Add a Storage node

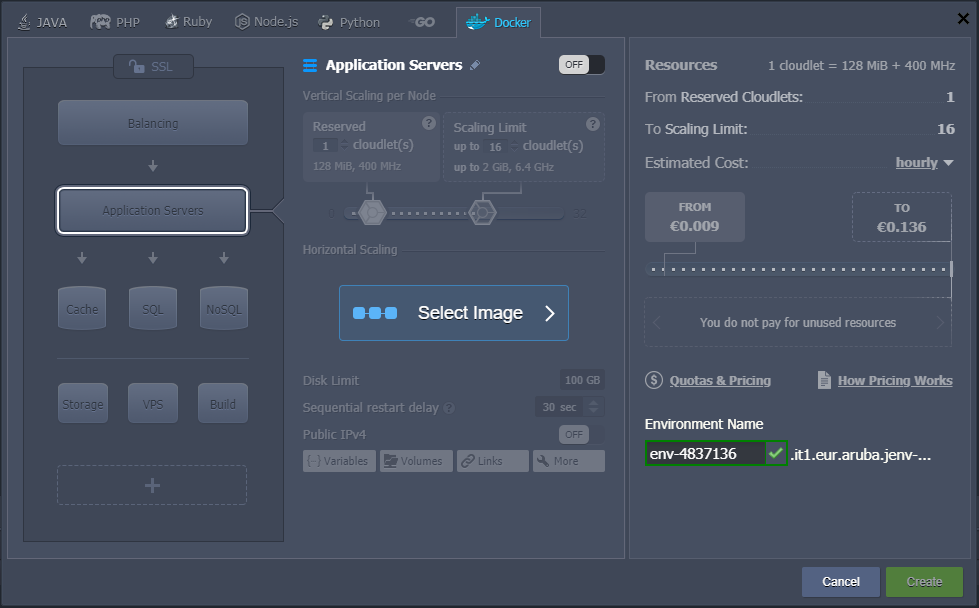pyautogui.click(x=82, y=403)
